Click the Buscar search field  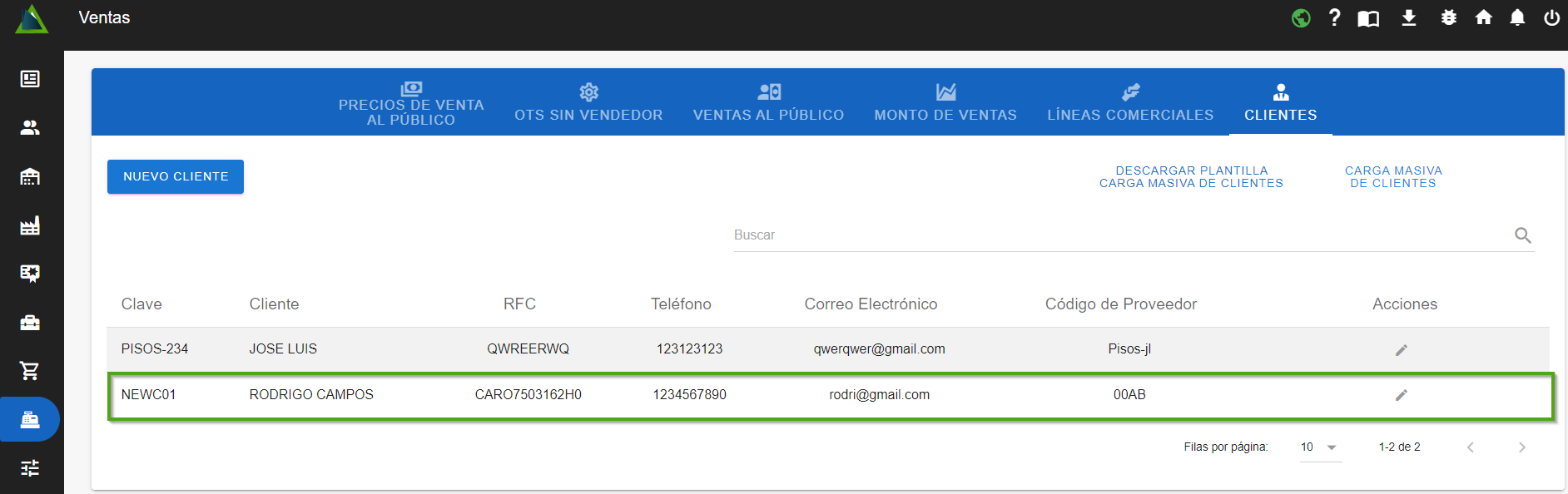(x=1115, y=235)
